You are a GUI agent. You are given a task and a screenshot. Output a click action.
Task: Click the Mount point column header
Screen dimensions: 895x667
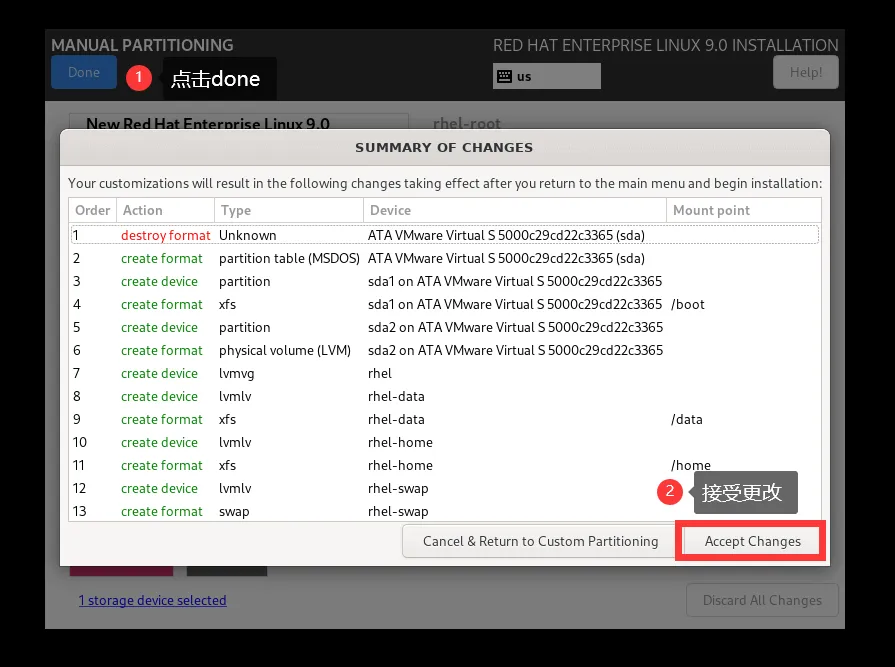tap(744, 211)
